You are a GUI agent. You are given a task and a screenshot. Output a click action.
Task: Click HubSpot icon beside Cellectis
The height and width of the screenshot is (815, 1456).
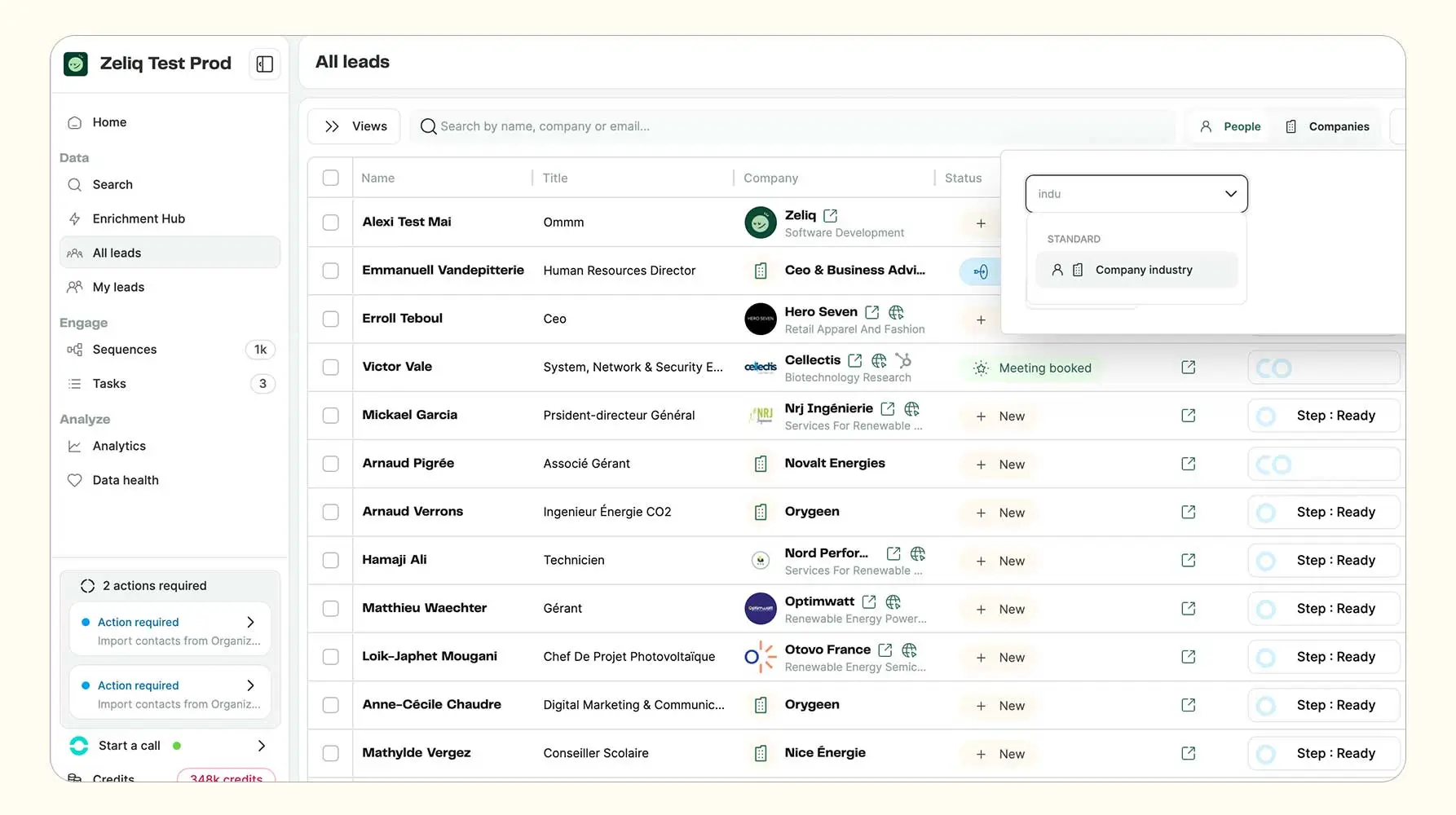pos(903,360)
